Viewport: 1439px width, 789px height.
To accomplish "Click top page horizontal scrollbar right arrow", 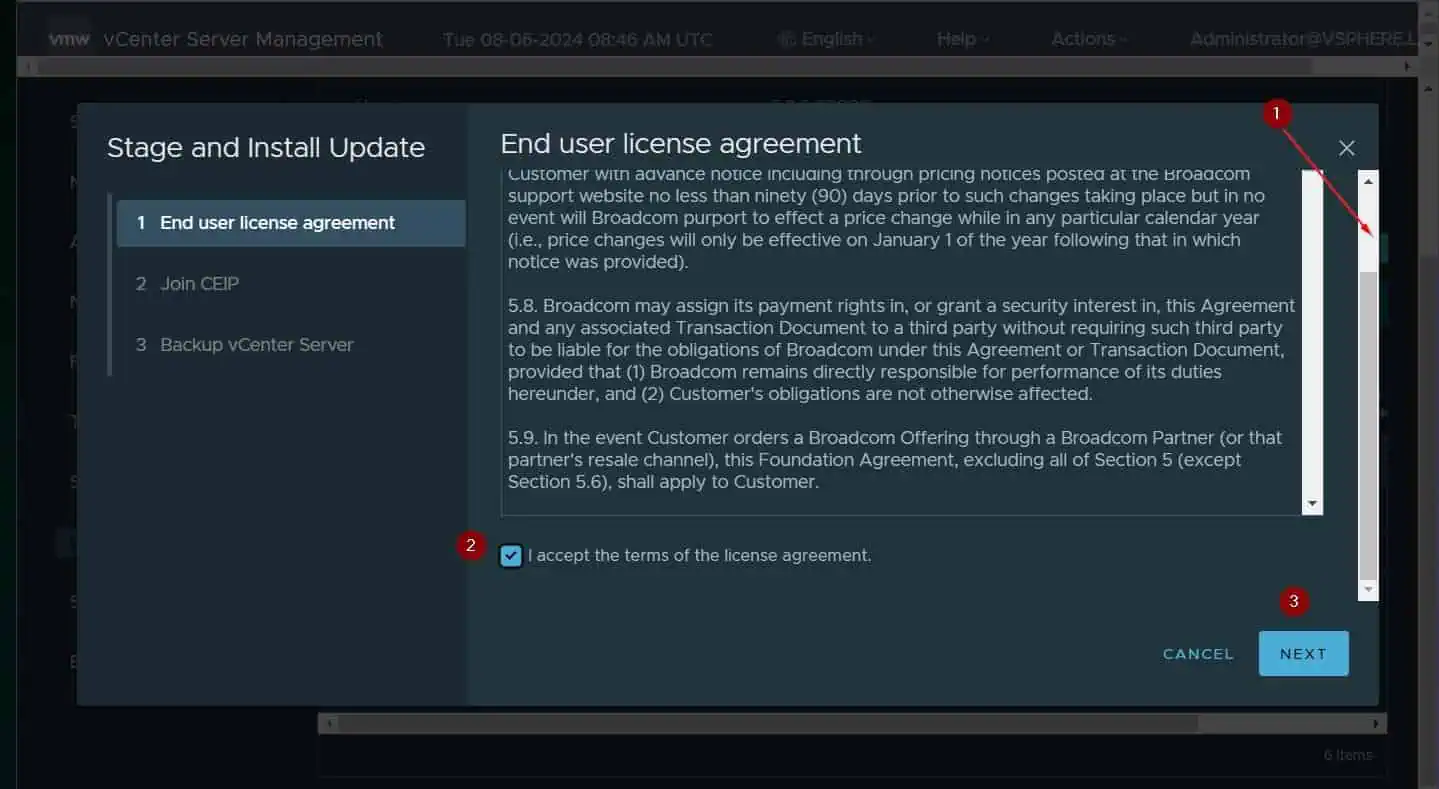I will click(1408, 66).
